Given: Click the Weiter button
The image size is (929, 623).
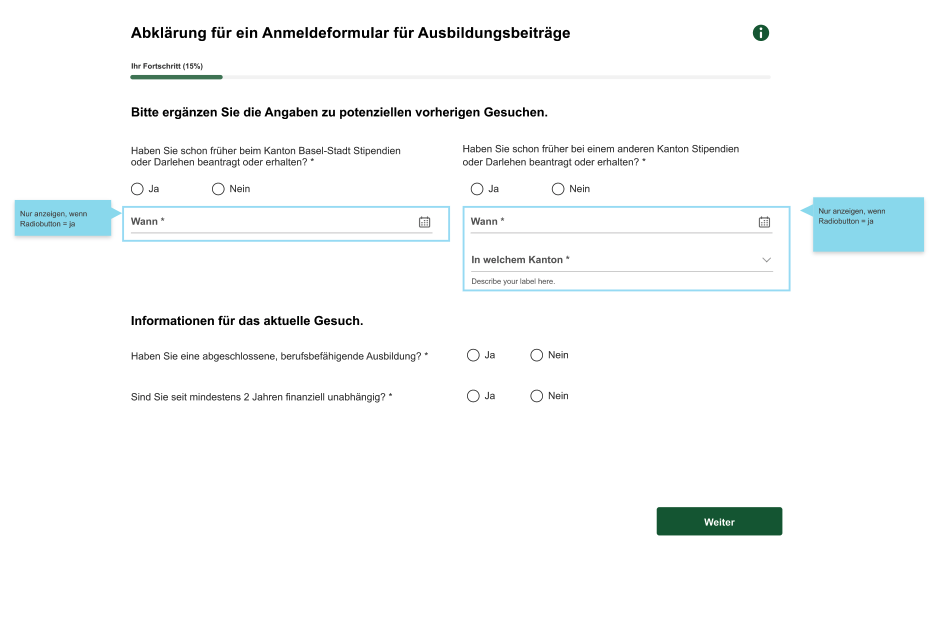Looking at the screenshot, I should [719, 521].
